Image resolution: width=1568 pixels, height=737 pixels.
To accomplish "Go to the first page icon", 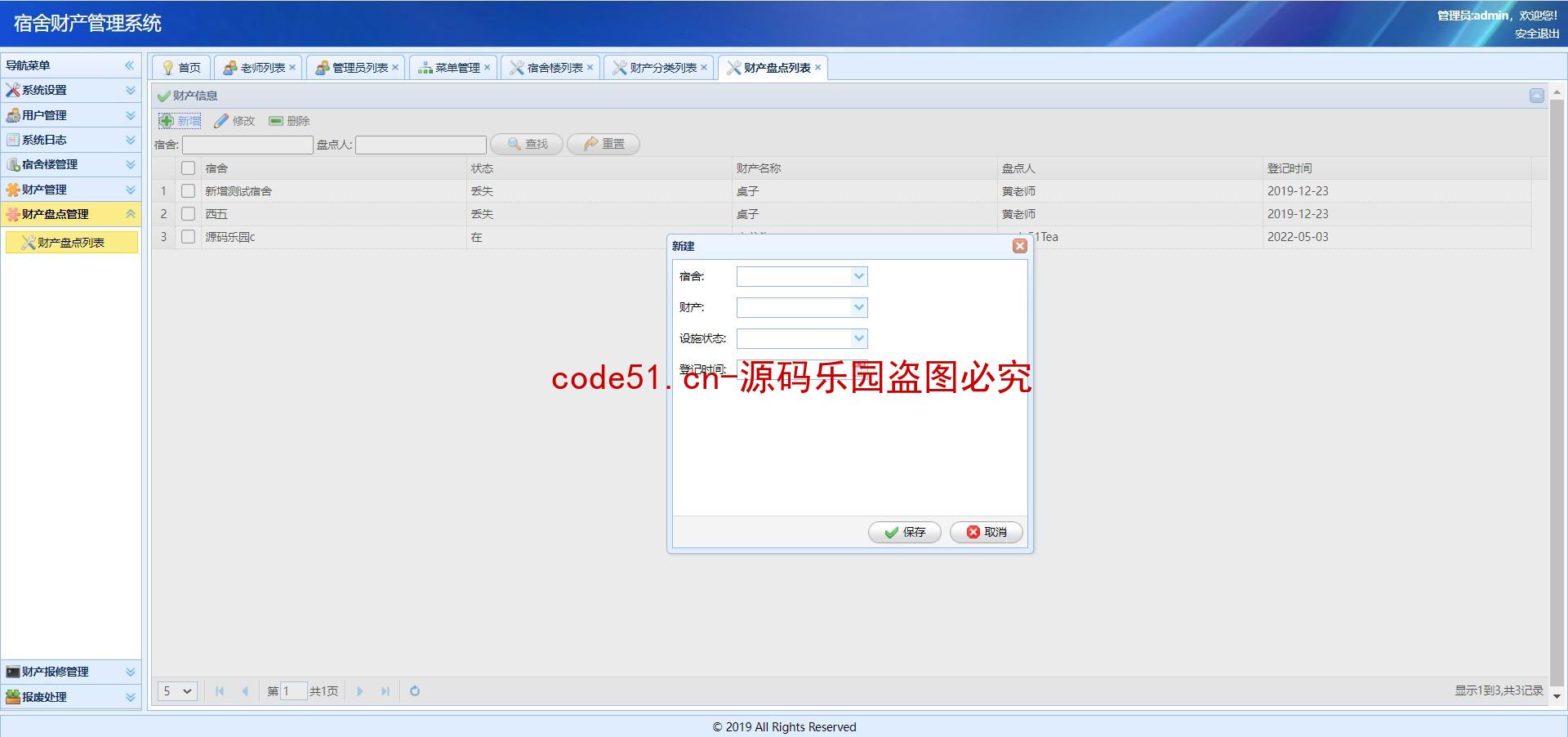I will click(x=220, y=691).
